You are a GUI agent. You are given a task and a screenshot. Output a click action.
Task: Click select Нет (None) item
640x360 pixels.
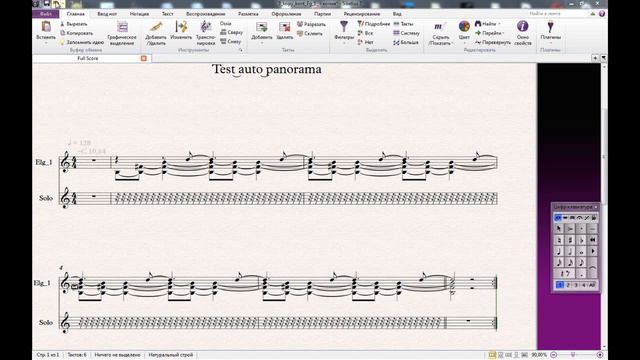365,42
